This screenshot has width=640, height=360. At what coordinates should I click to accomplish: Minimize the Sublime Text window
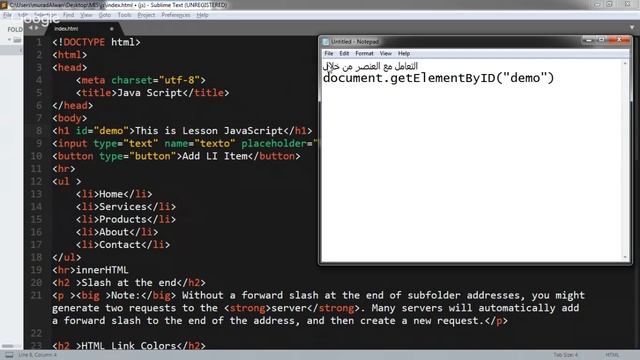(x=598, y=4)
